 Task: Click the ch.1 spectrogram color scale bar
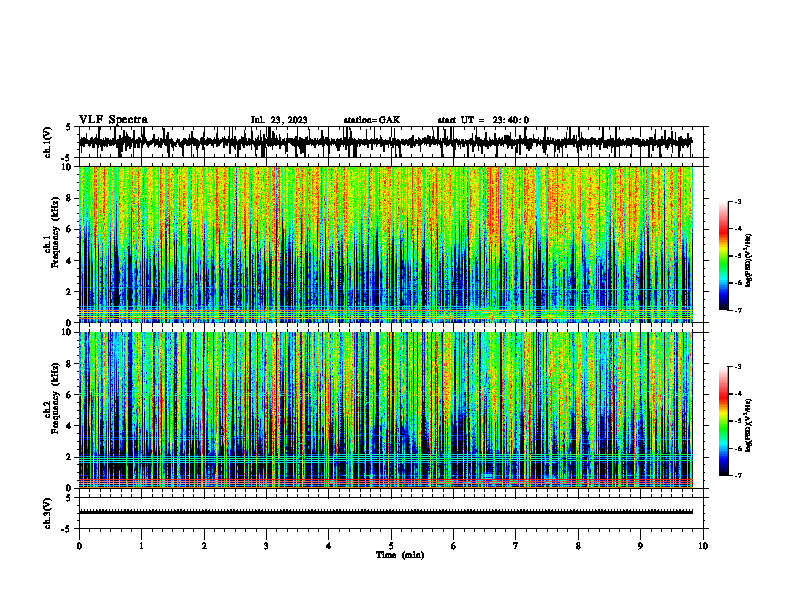coord(723,256)
